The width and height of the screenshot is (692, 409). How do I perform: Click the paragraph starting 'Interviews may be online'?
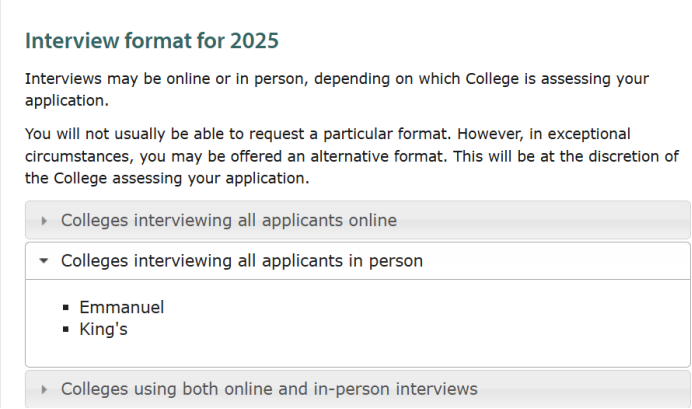336,78
